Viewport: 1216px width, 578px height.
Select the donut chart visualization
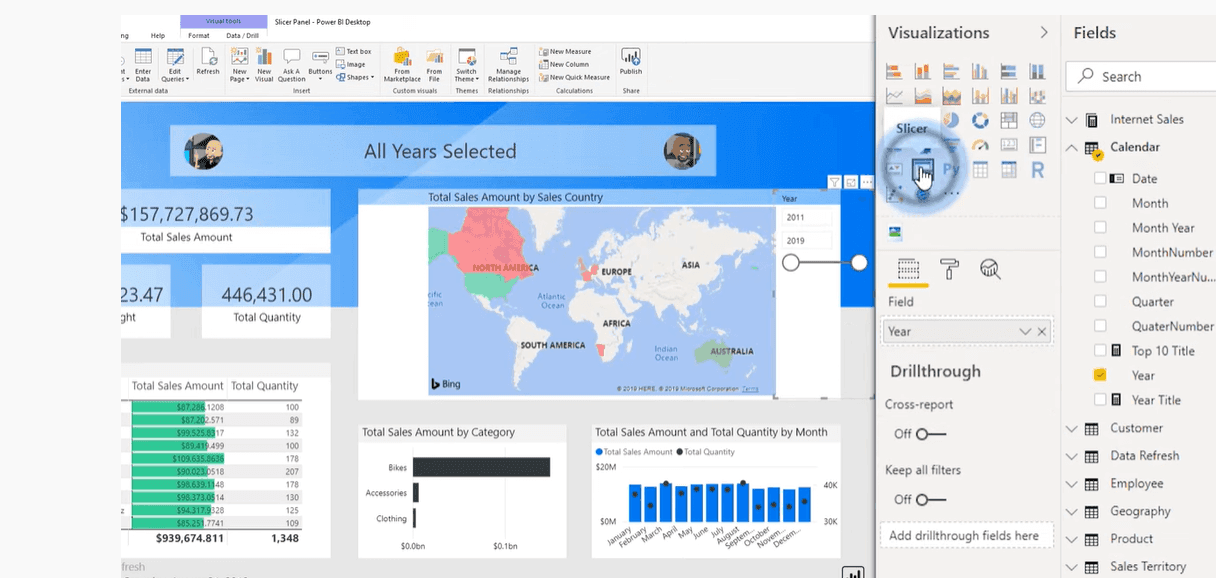coord(980,120)
